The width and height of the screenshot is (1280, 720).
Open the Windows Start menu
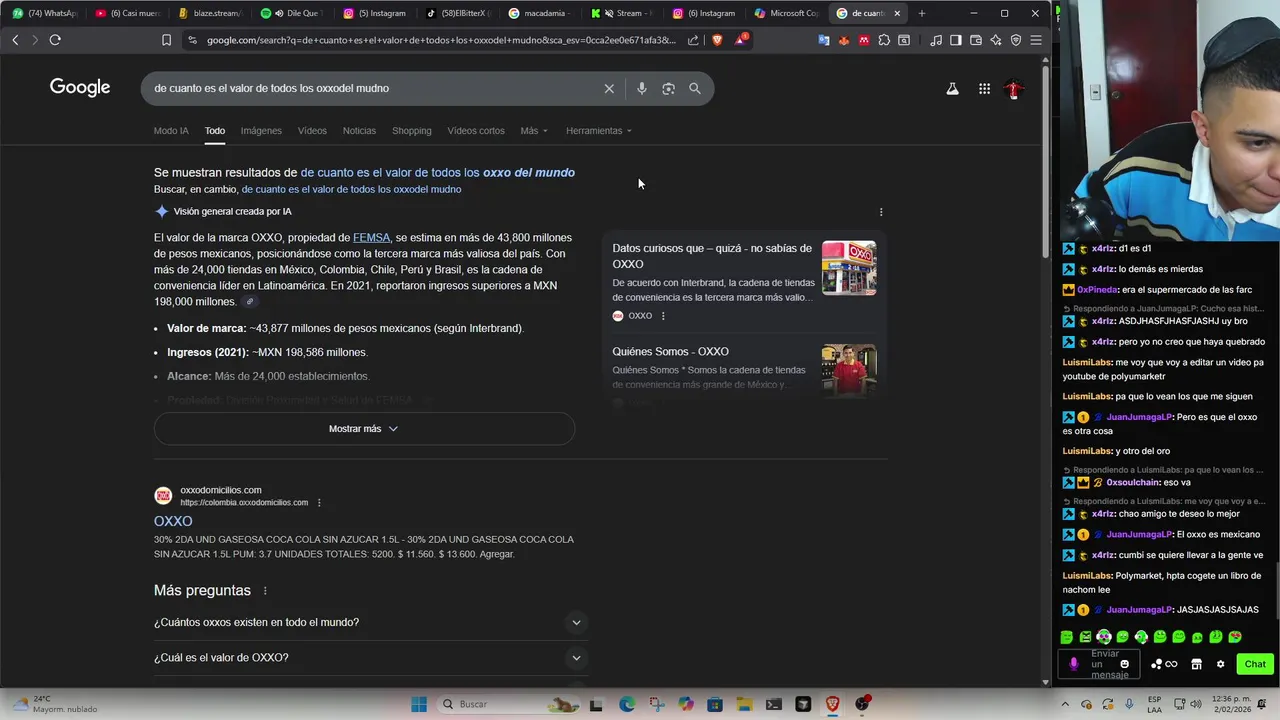click(x=418, y=704)
